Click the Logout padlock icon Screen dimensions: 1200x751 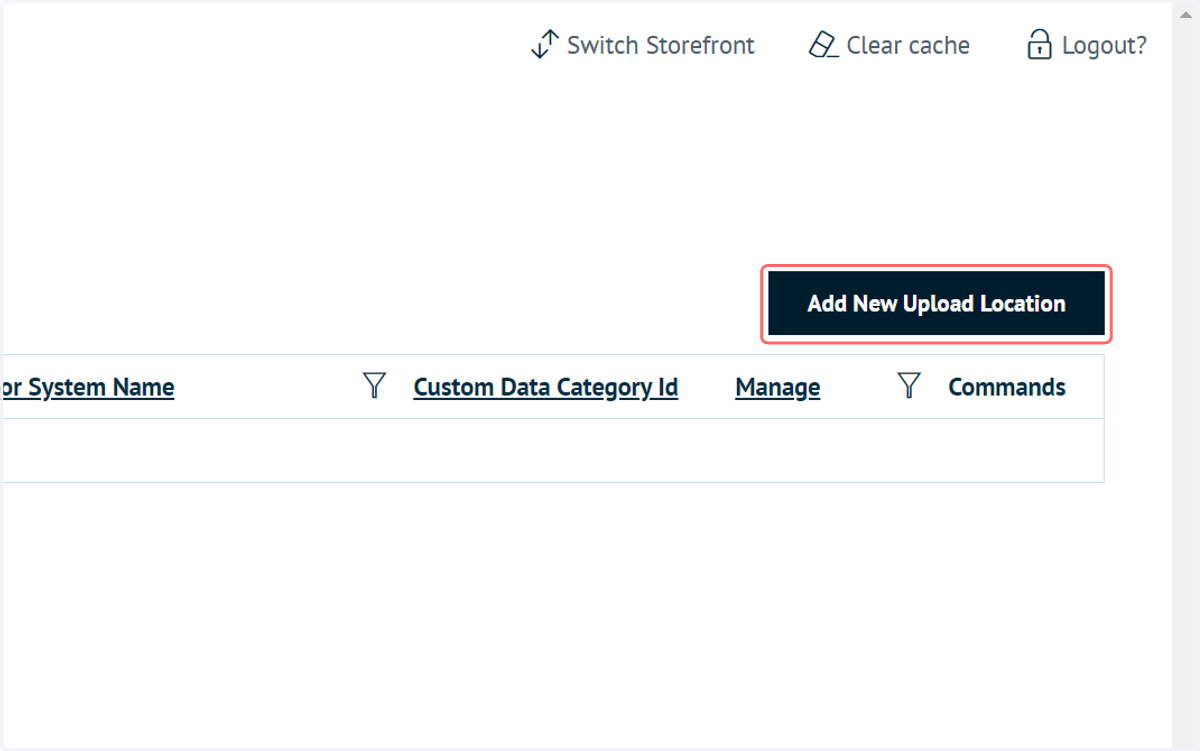click(x=1039, y=45)
